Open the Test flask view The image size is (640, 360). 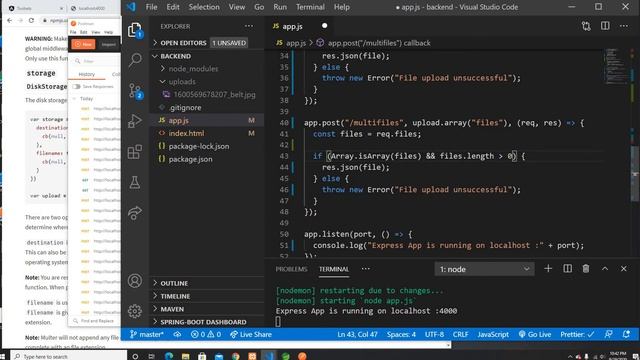(135, 182)
